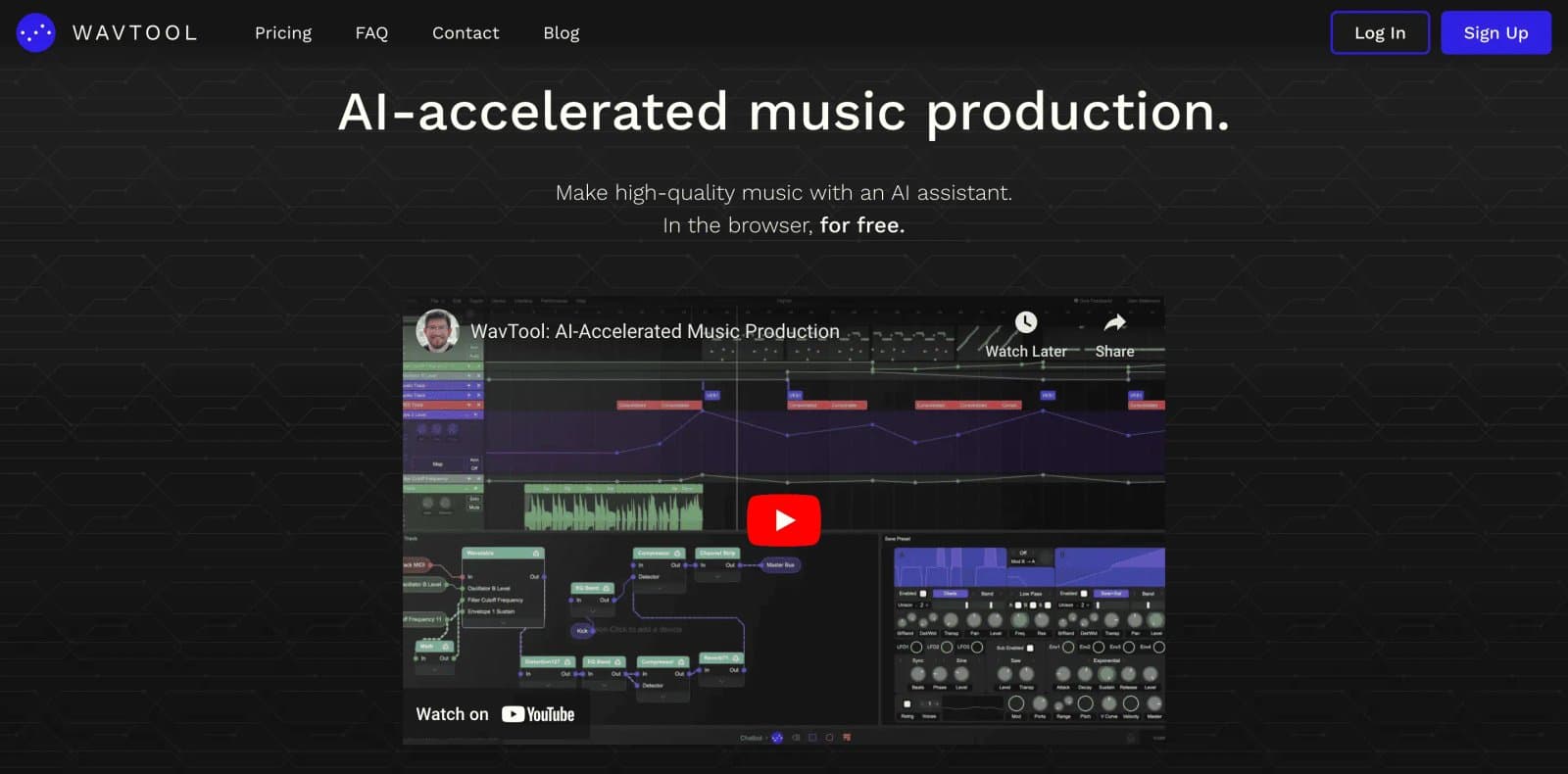Click the Share arrow icon
The height and width of the screenshot is (774, 1568).
point(1115,322)
